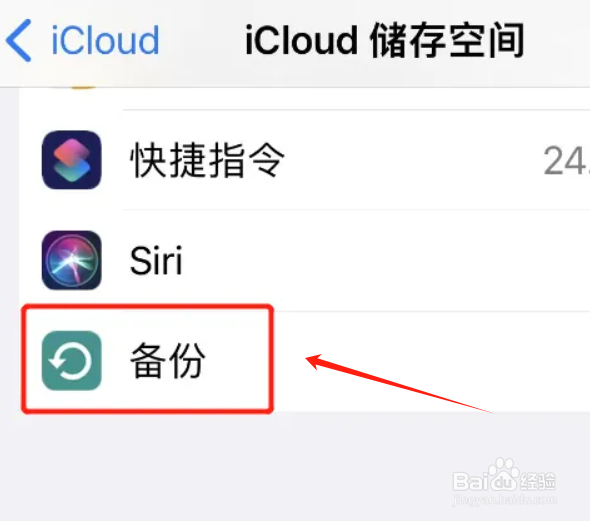Click the 经验 watermark text
The image size is (590, 521).
click(538, 481)
